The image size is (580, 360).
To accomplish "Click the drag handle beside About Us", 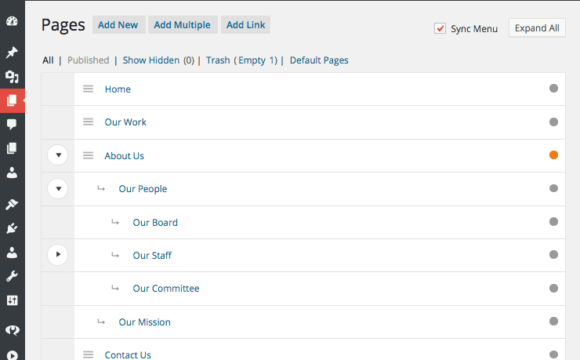I will pos(88,155).
